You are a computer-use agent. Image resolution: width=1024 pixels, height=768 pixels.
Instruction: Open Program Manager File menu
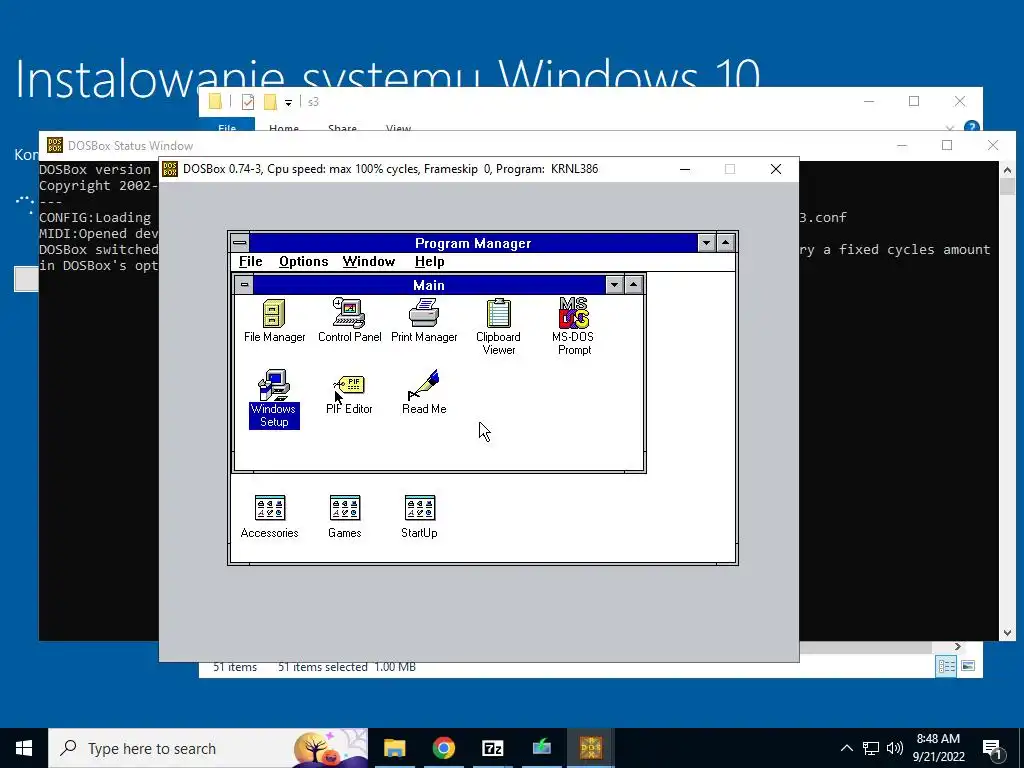250,262
